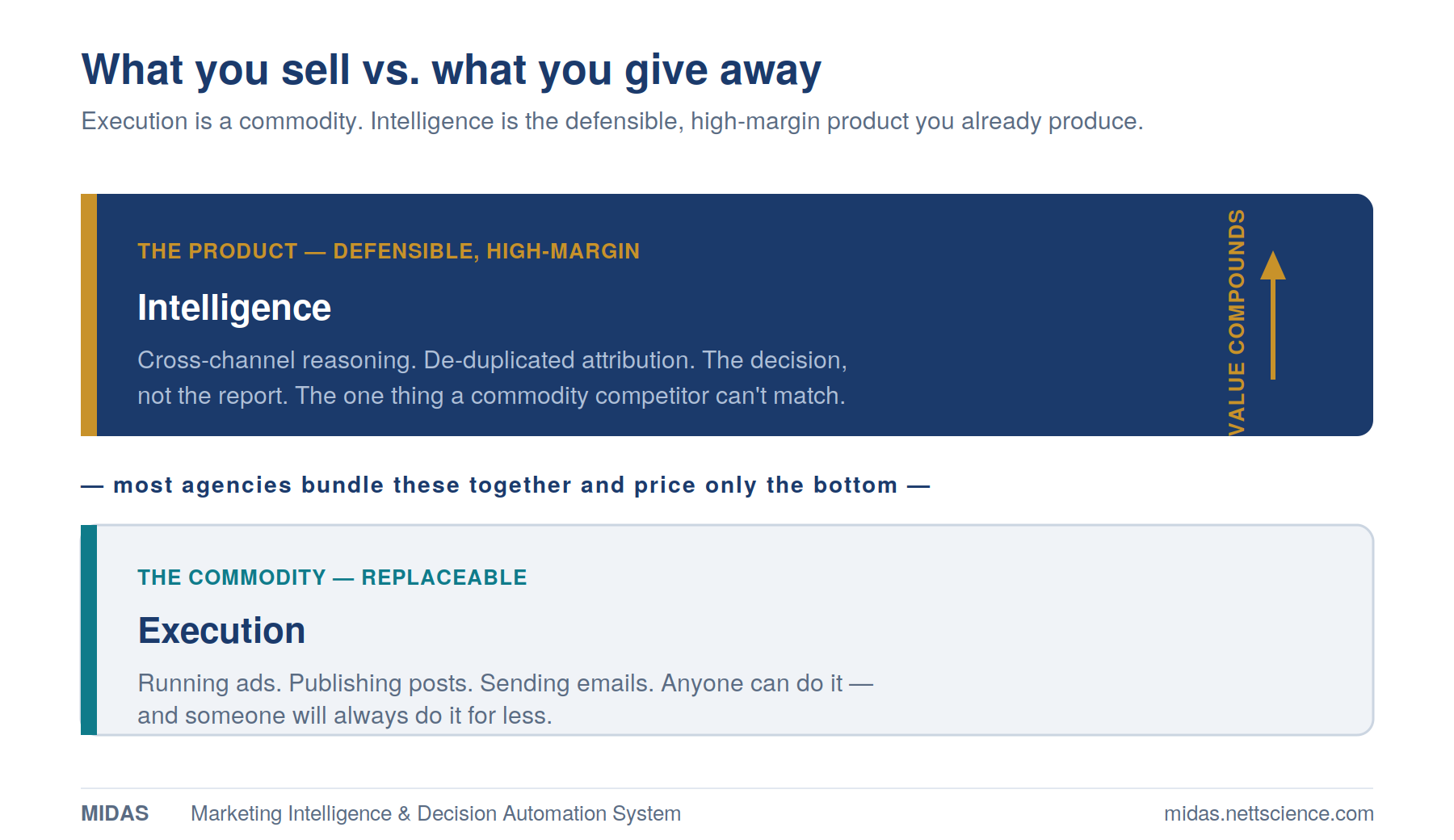
Task: Click the teal accent bar on Execution card
Action: tap(89, 630)
